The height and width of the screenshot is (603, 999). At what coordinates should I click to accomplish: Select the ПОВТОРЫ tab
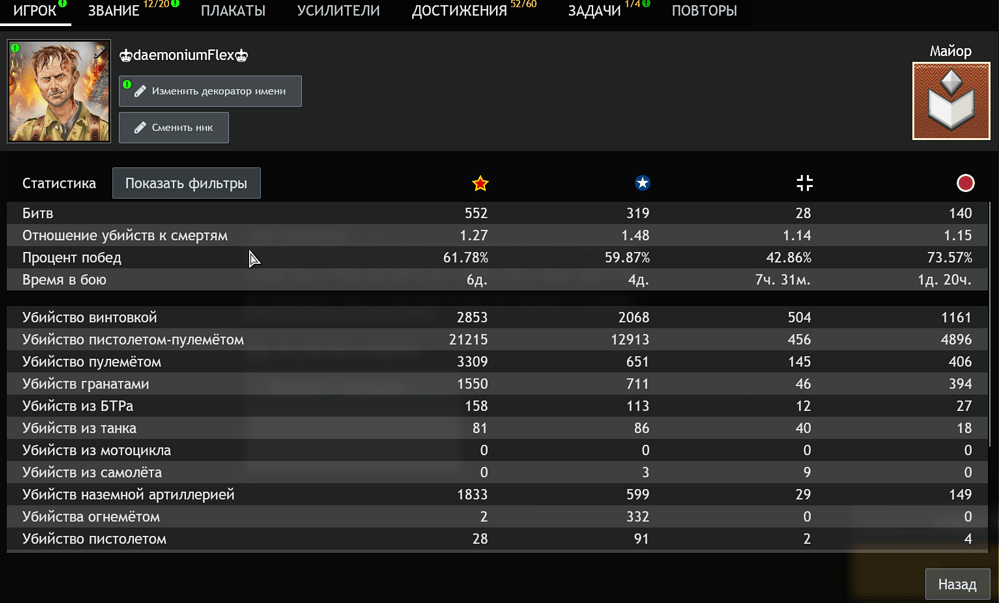point(704,11)
